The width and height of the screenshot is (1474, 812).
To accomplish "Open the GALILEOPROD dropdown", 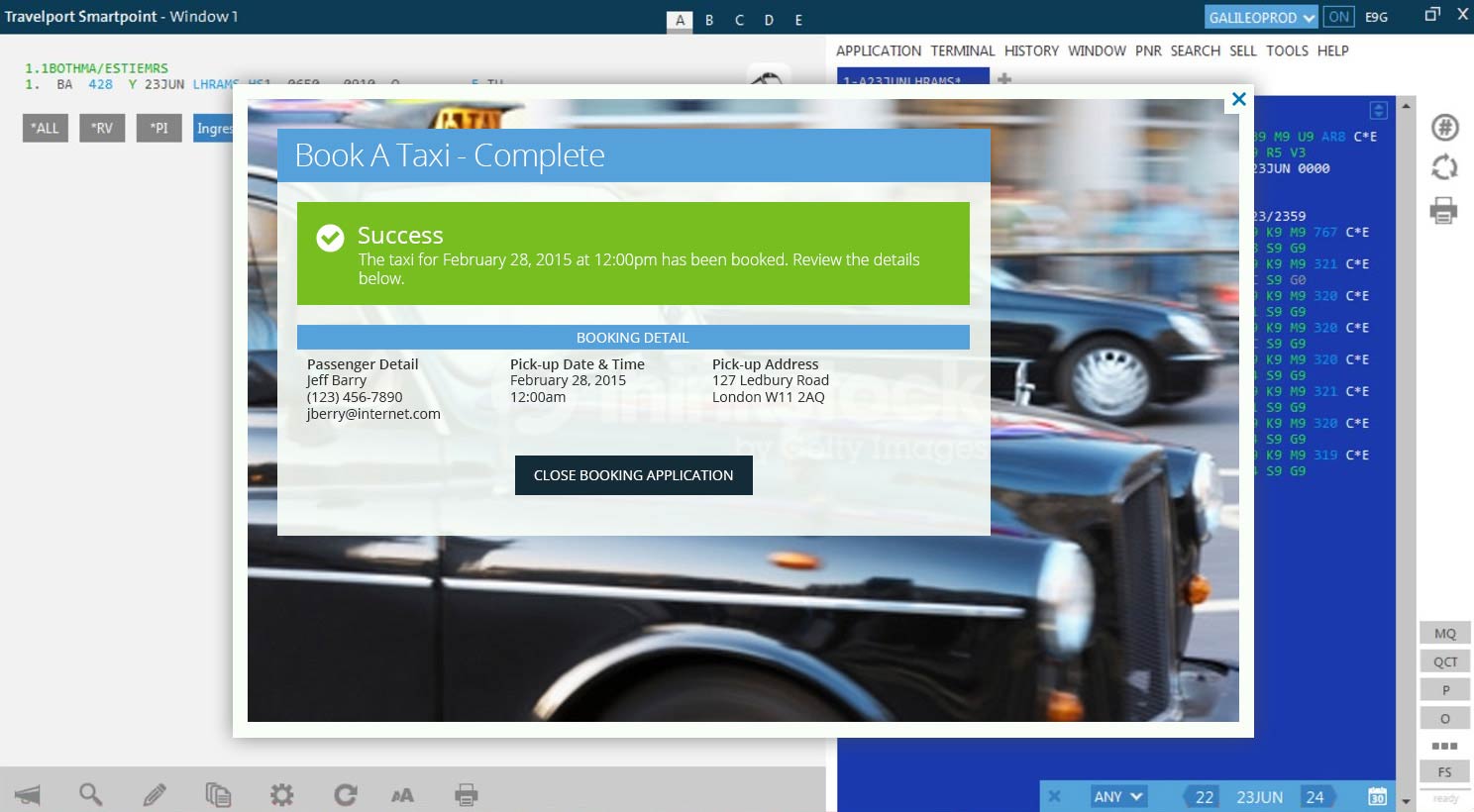I will pos(1261,17).
